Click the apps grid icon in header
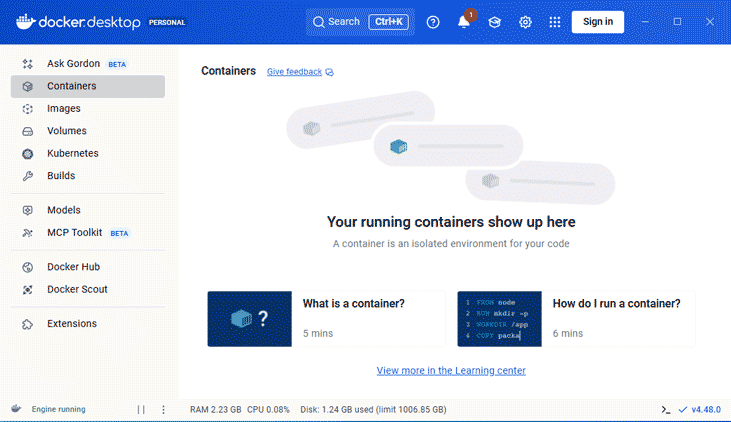The width and height of the screenshot is (731, 422). pyautogui.click(x=555, y=22)
